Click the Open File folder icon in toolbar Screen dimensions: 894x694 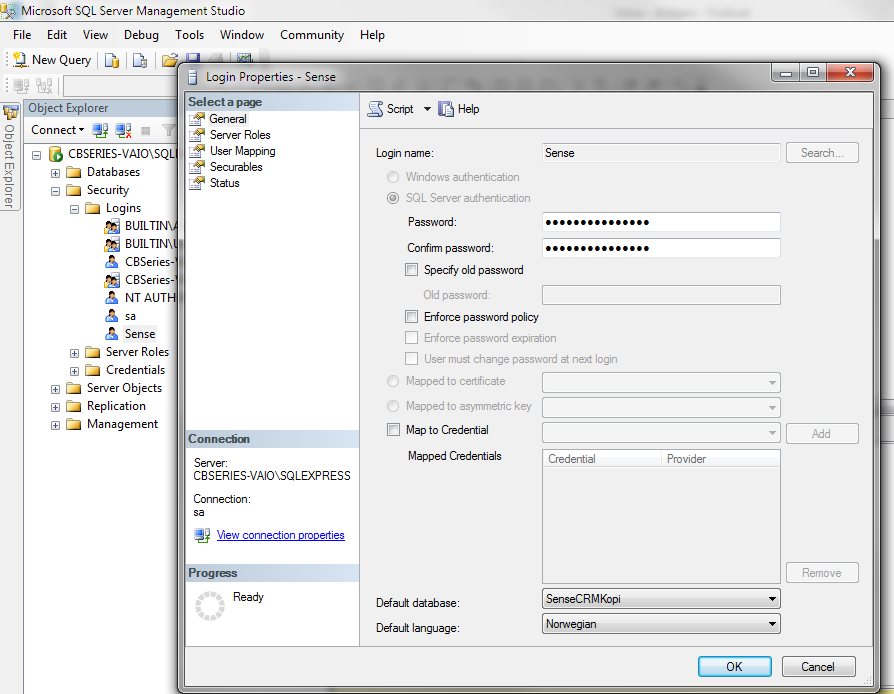[x=169, y=60]
